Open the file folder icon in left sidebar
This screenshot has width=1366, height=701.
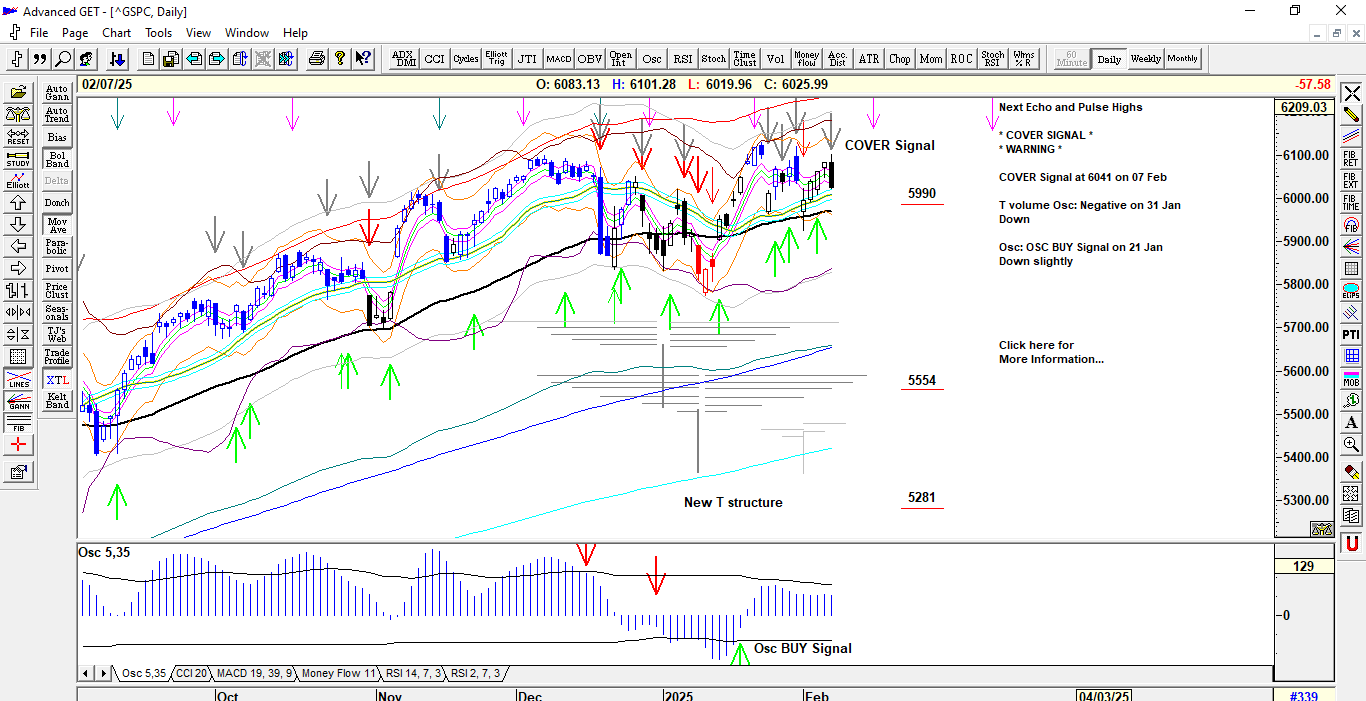coord(18,91)
